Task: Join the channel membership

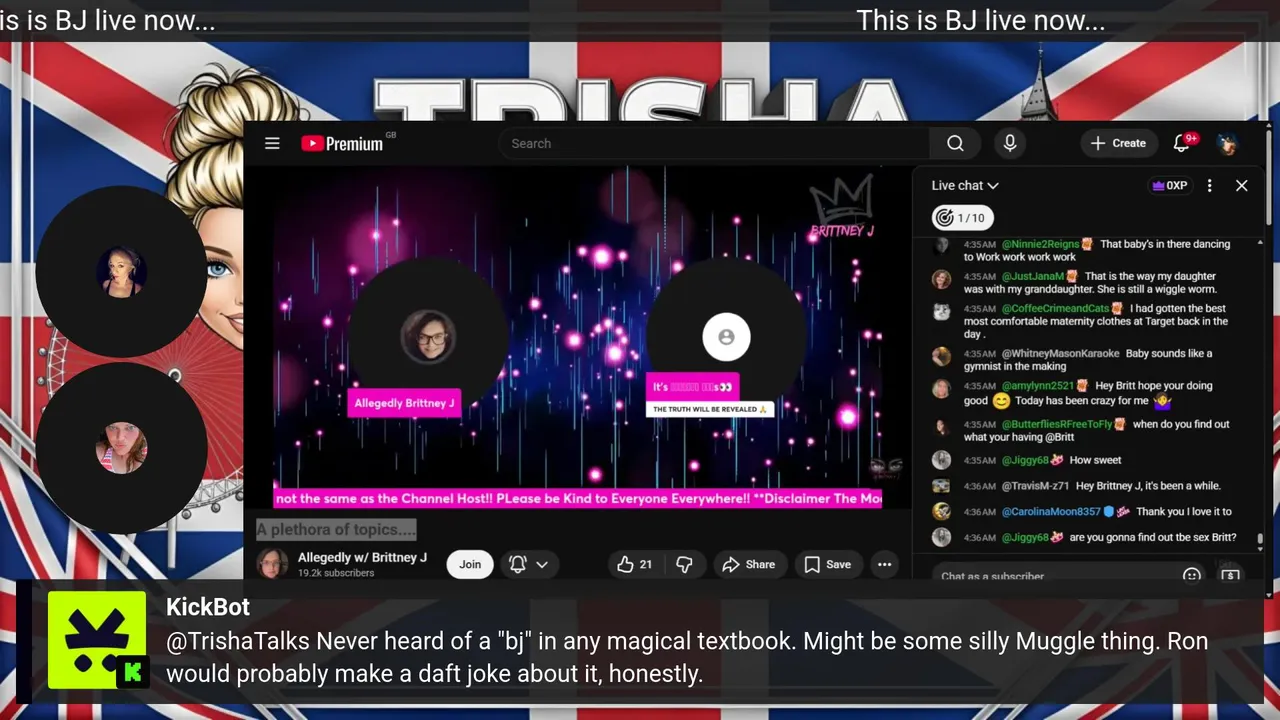Action: [x=470, y=564]
